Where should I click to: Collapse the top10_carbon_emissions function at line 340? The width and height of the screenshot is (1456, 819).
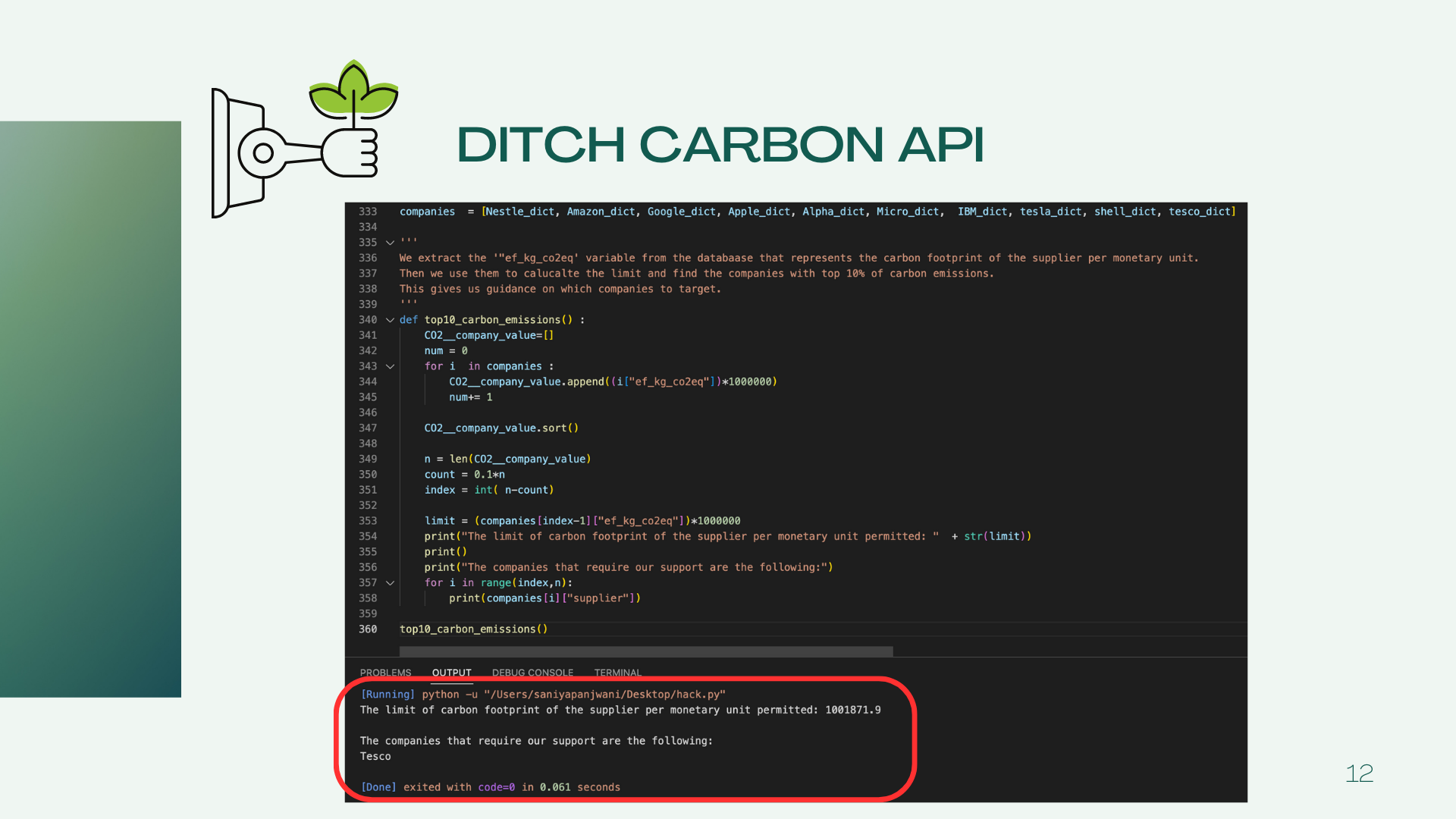click(391, 320)
